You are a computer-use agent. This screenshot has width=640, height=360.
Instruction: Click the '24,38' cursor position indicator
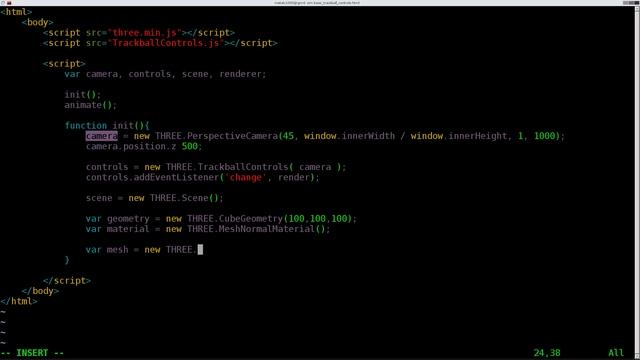pos(547,353)
